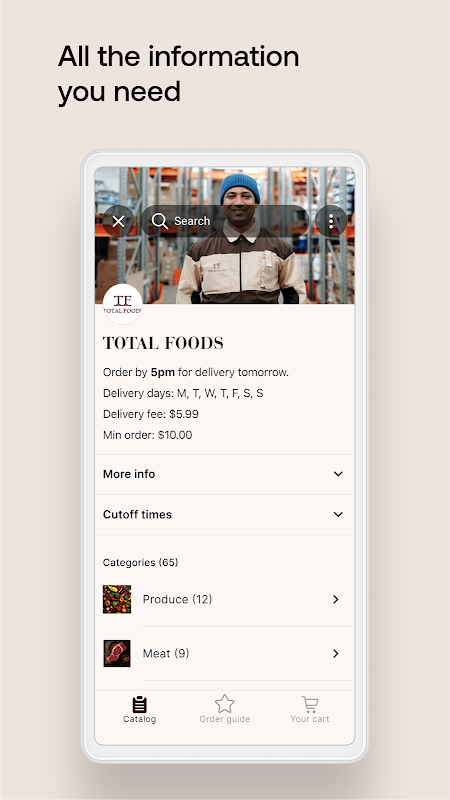Open Meat category via its arrow
The height and width of the screenshot is (800, 450).
(x=336, y=654)
